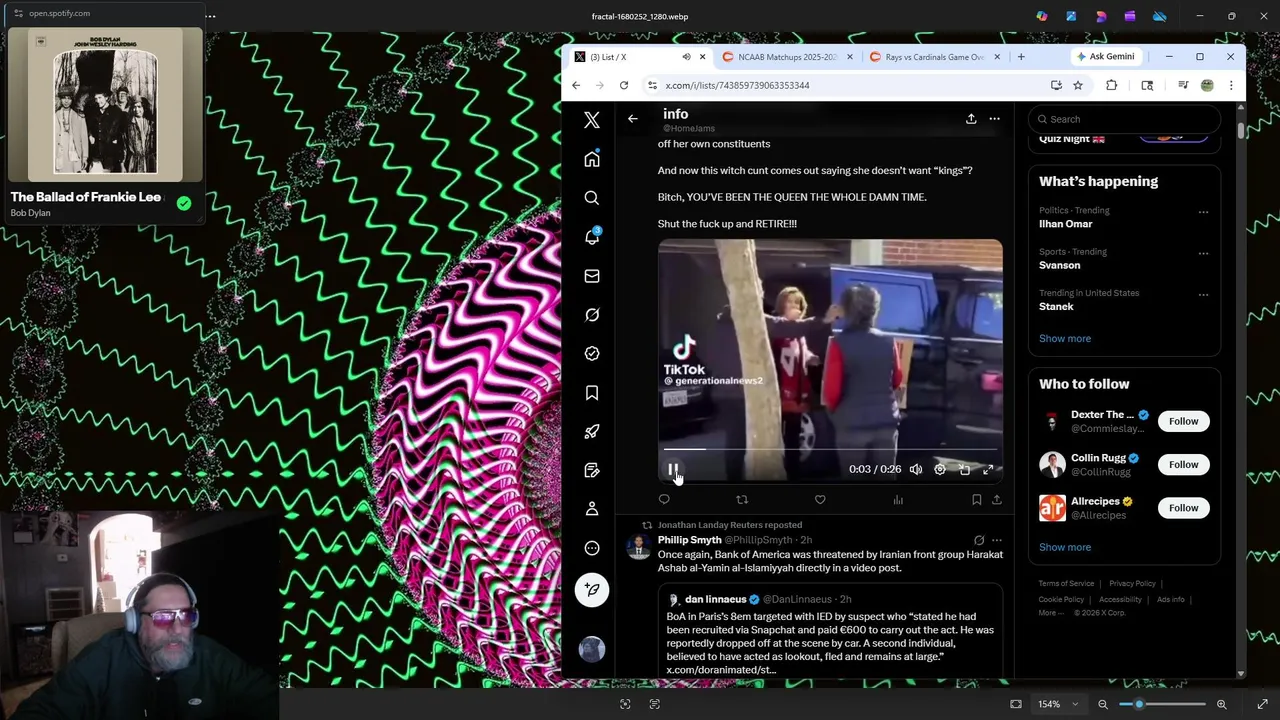The height and width of the screenshot is (720, 1280).
Task: Open options on Phillip Smyth's post
Action: pos(996,540)
